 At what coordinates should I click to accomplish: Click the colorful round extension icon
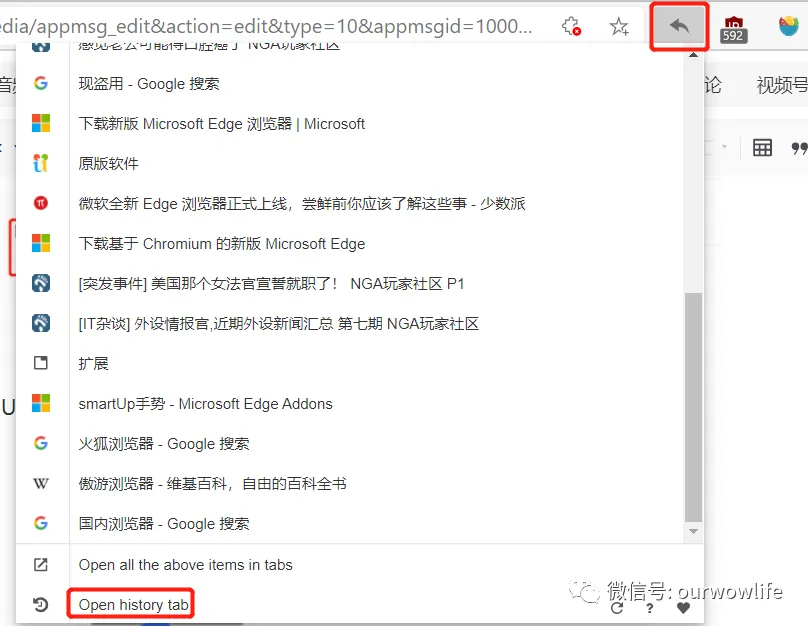(x=789, y=26)
